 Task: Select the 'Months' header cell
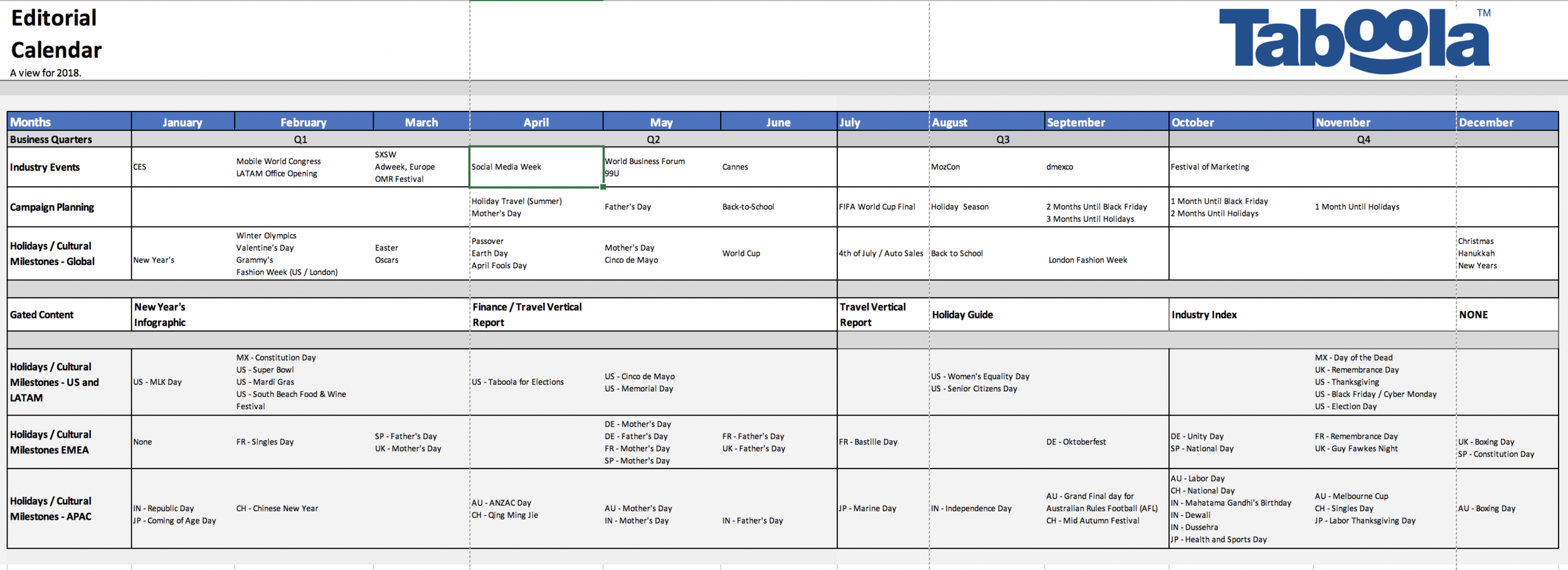tap(69, 122)
